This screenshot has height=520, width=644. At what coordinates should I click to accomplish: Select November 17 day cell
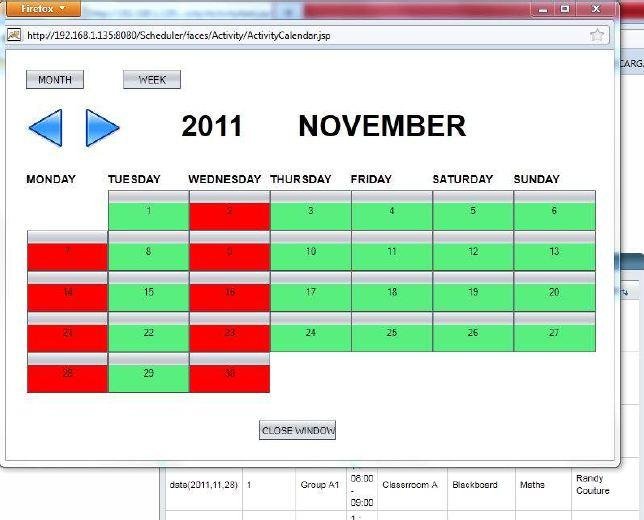310,292
